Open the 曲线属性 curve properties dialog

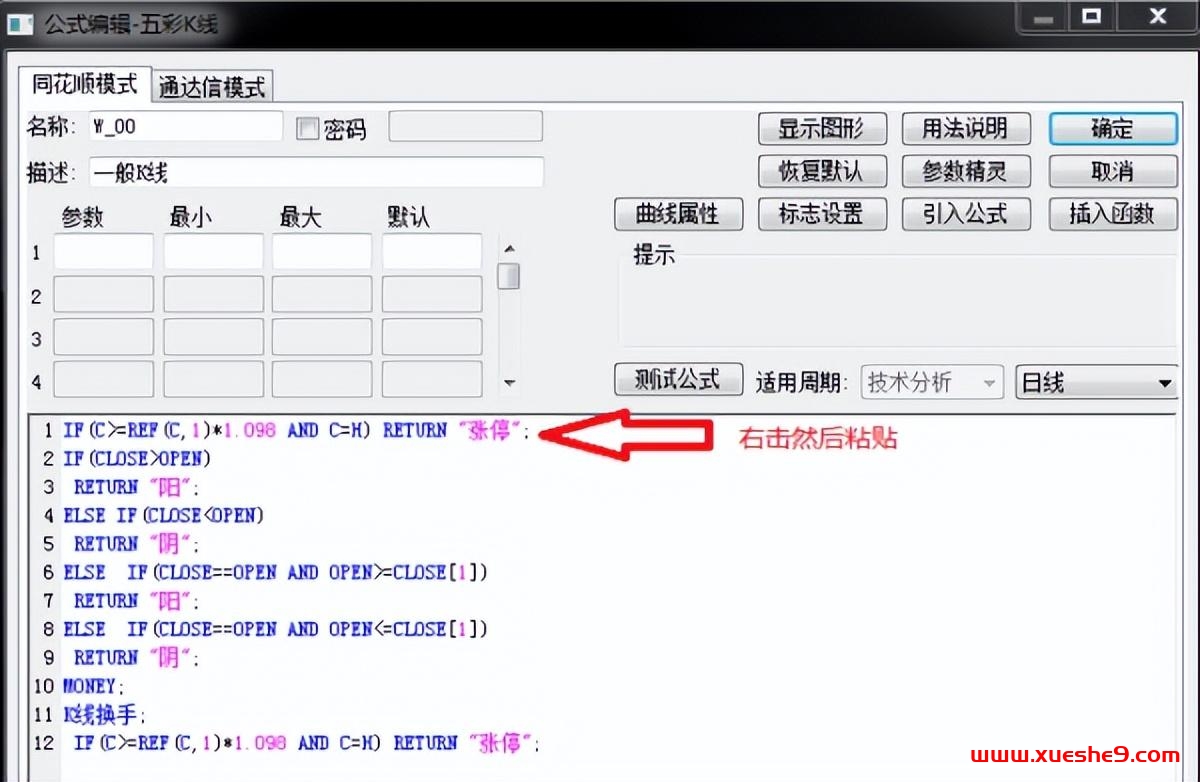[678, 214]
